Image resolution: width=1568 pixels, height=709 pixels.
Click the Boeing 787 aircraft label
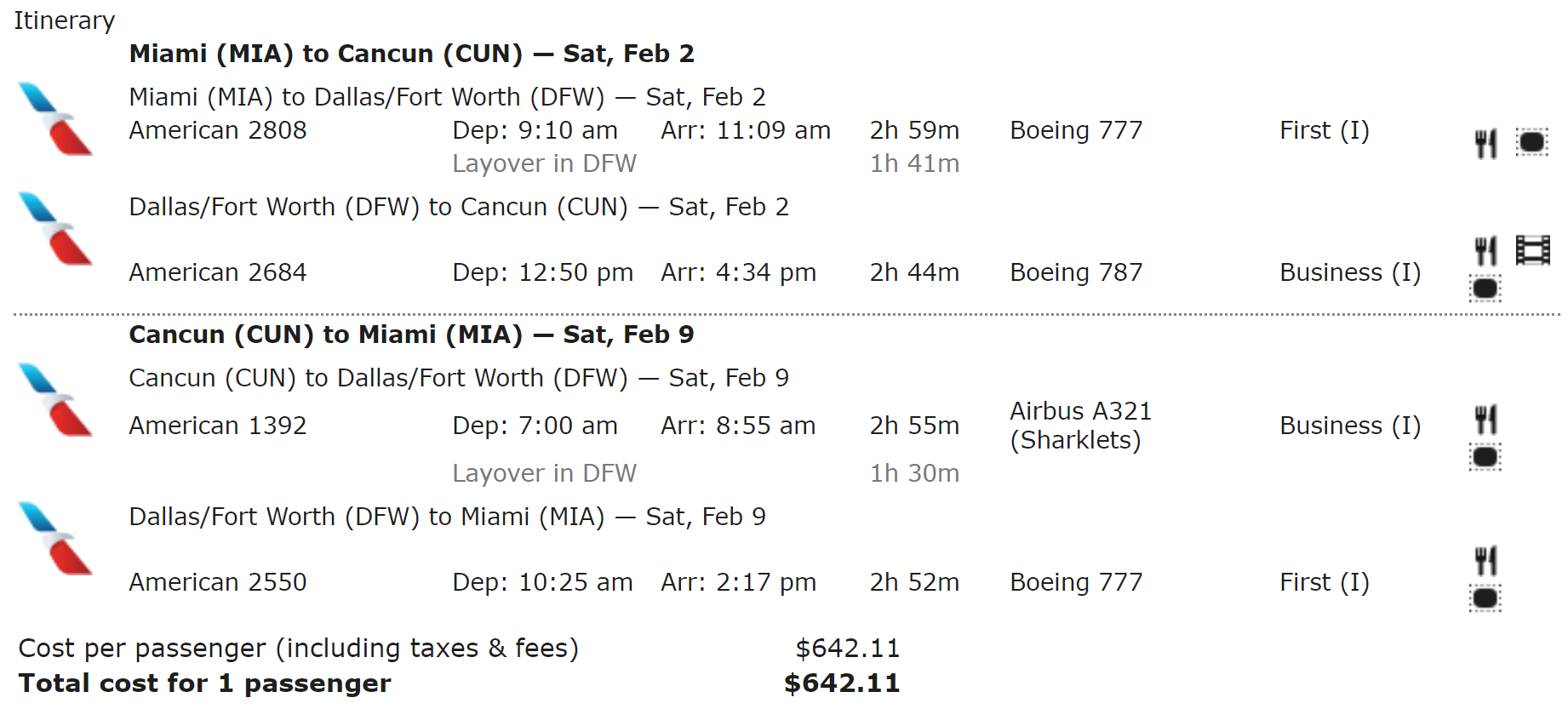(x=1076, y=272)
